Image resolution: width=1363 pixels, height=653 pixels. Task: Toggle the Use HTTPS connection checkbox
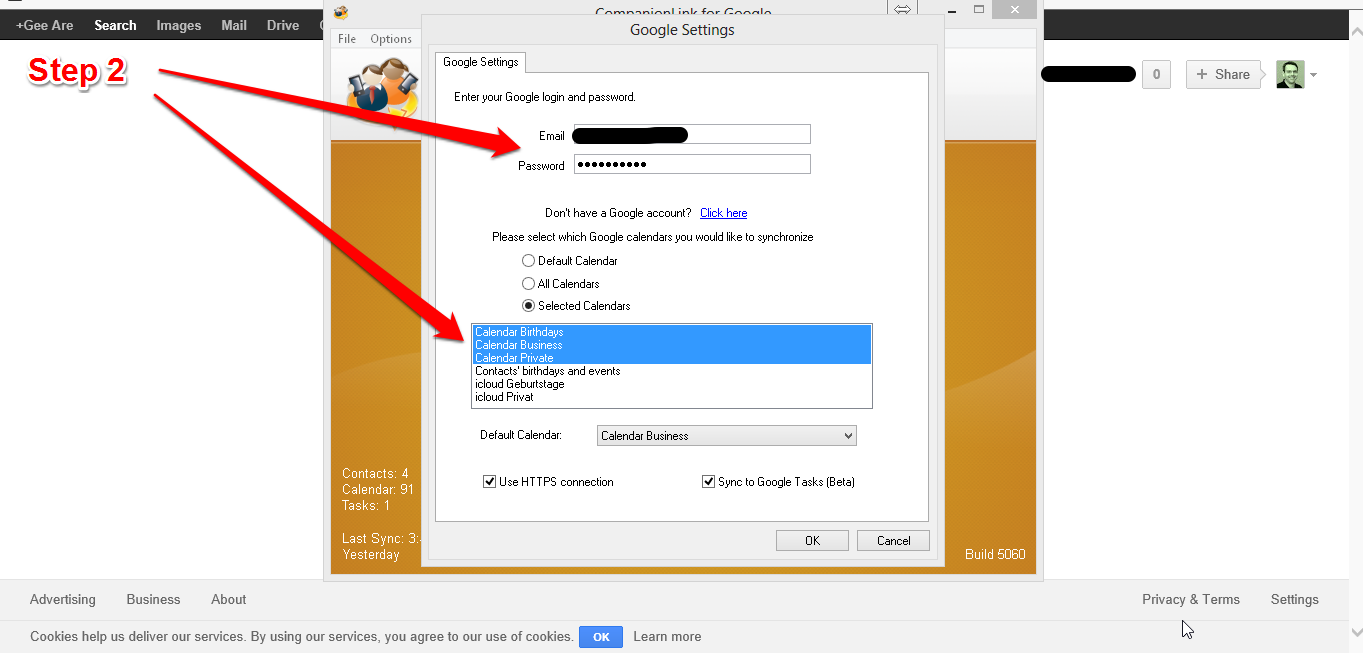point(490,482)
